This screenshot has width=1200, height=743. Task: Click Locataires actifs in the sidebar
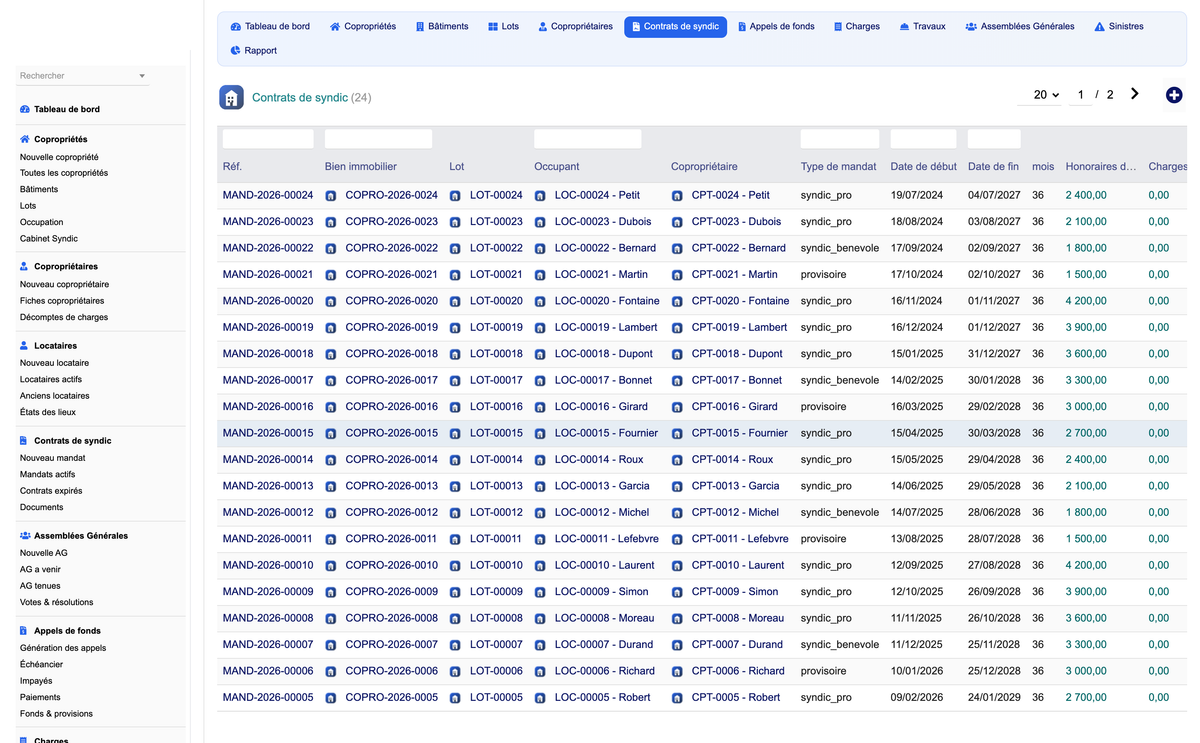point(51,379)
